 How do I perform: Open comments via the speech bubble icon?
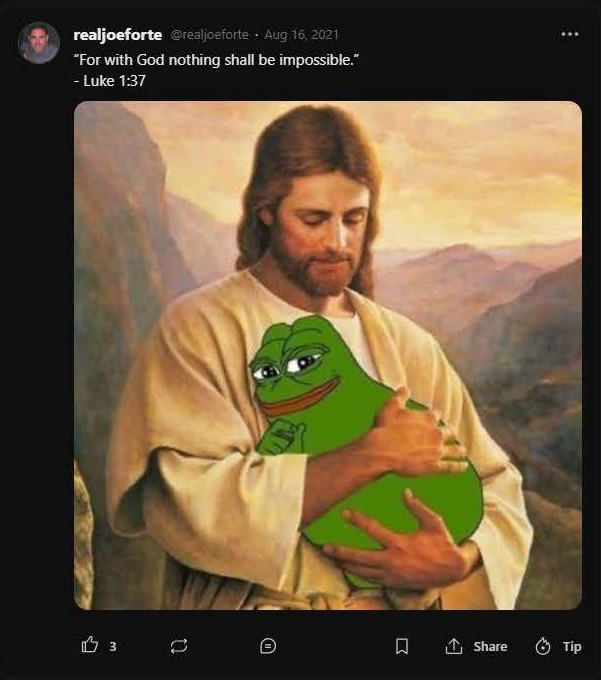tap(268, 646)
